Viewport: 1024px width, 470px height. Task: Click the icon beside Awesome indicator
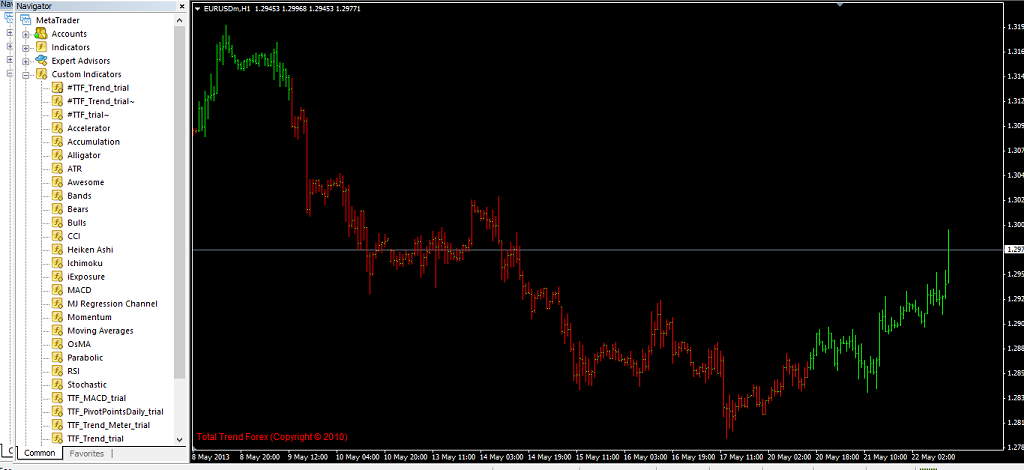pyautogui.click(x=57, y=182)
